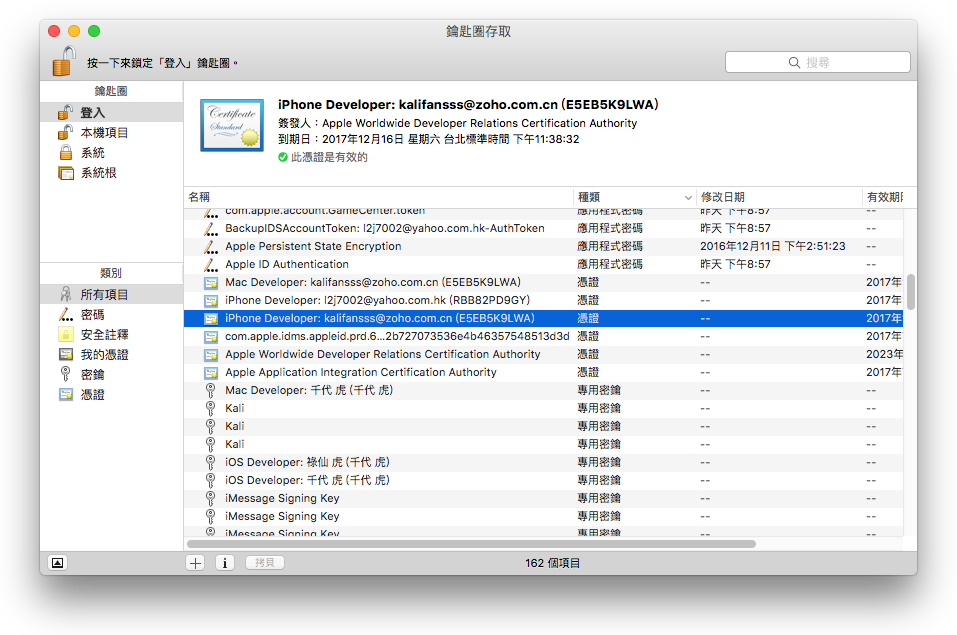Select Mac Developer: 千代 虎 private key row

tap(543, 390)
